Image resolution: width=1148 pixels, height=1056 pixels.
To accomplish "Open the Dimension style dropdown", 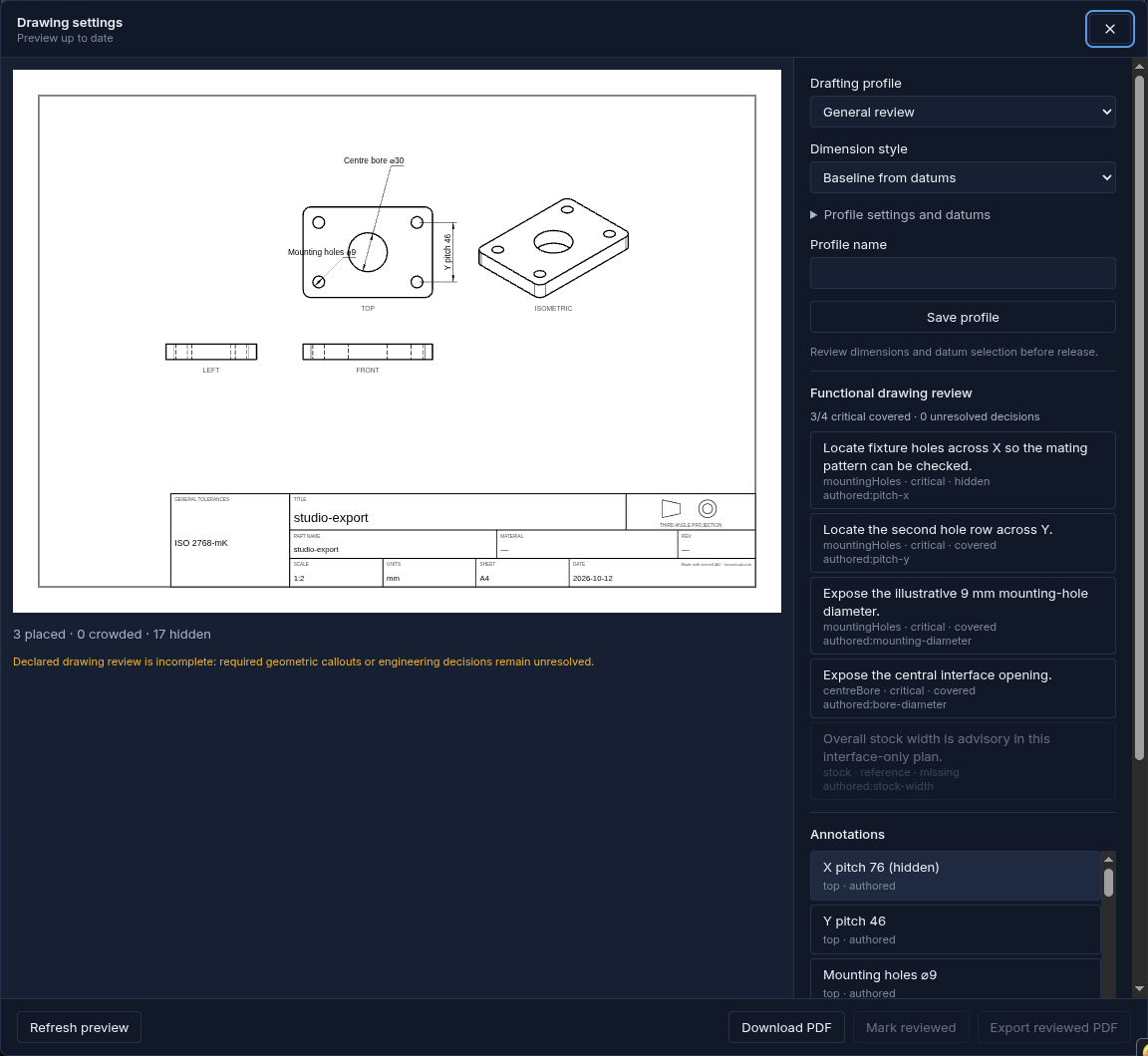I will tap(962, 178).
